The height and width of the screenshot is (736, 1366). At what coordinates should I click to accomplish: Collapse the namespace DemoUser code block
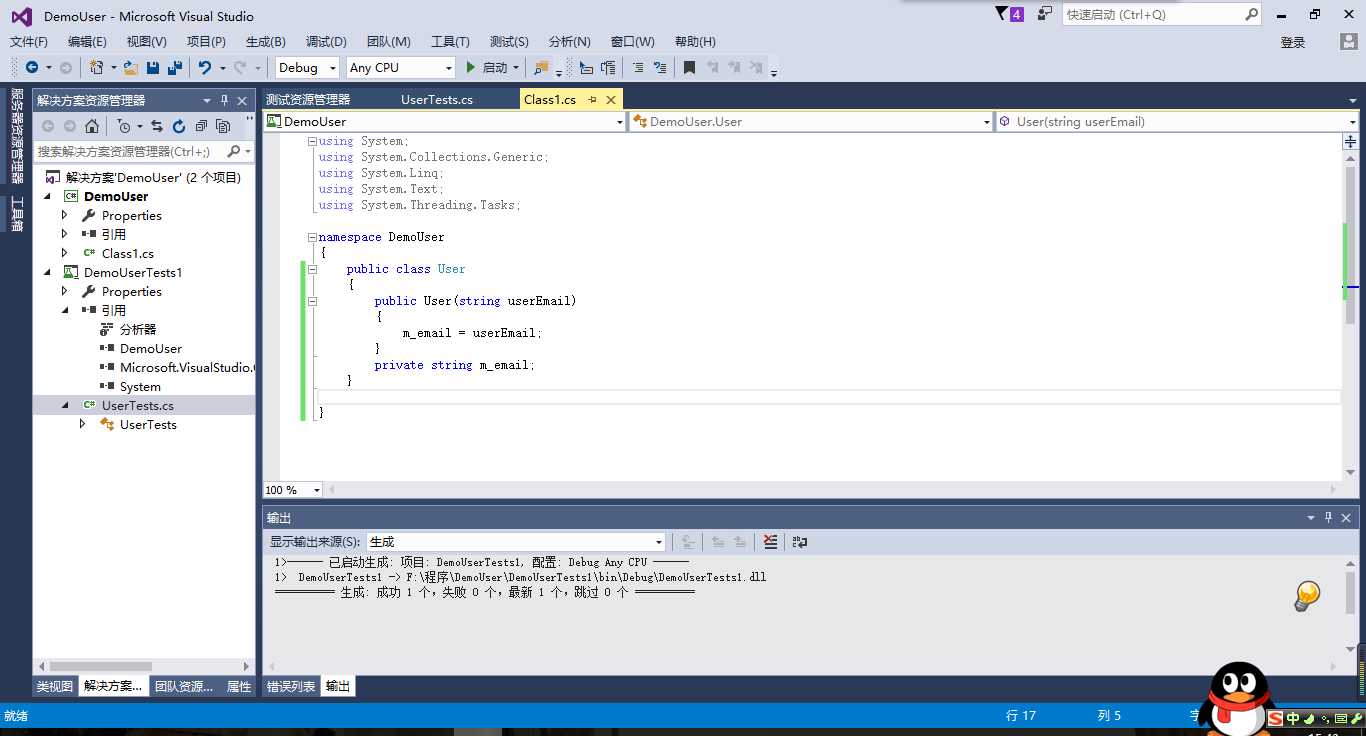click(312, 237)
